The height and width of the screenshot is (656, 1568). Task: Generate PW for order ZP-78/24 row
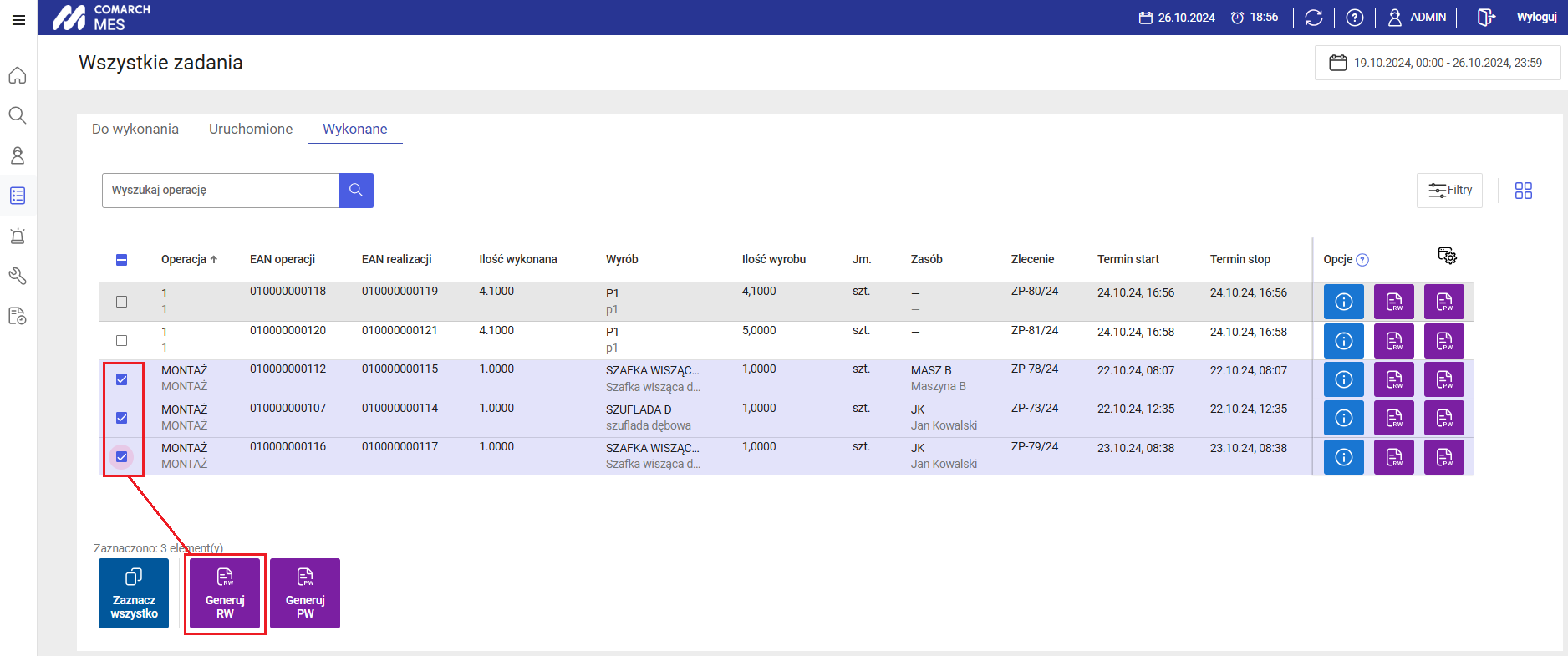pos(1444,379)
